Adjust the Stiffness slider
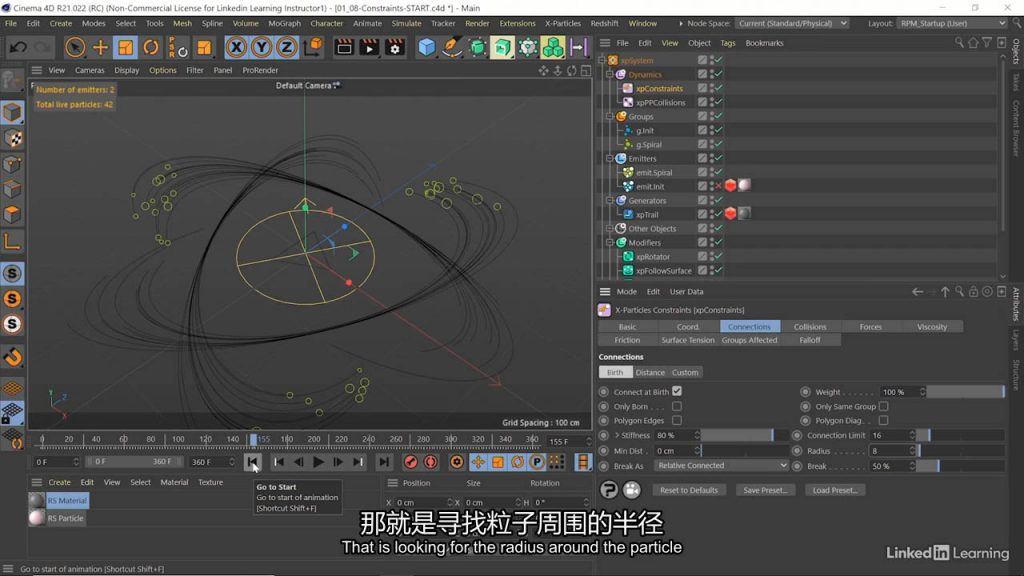The image size is (1024, 576). pos(744,435)
